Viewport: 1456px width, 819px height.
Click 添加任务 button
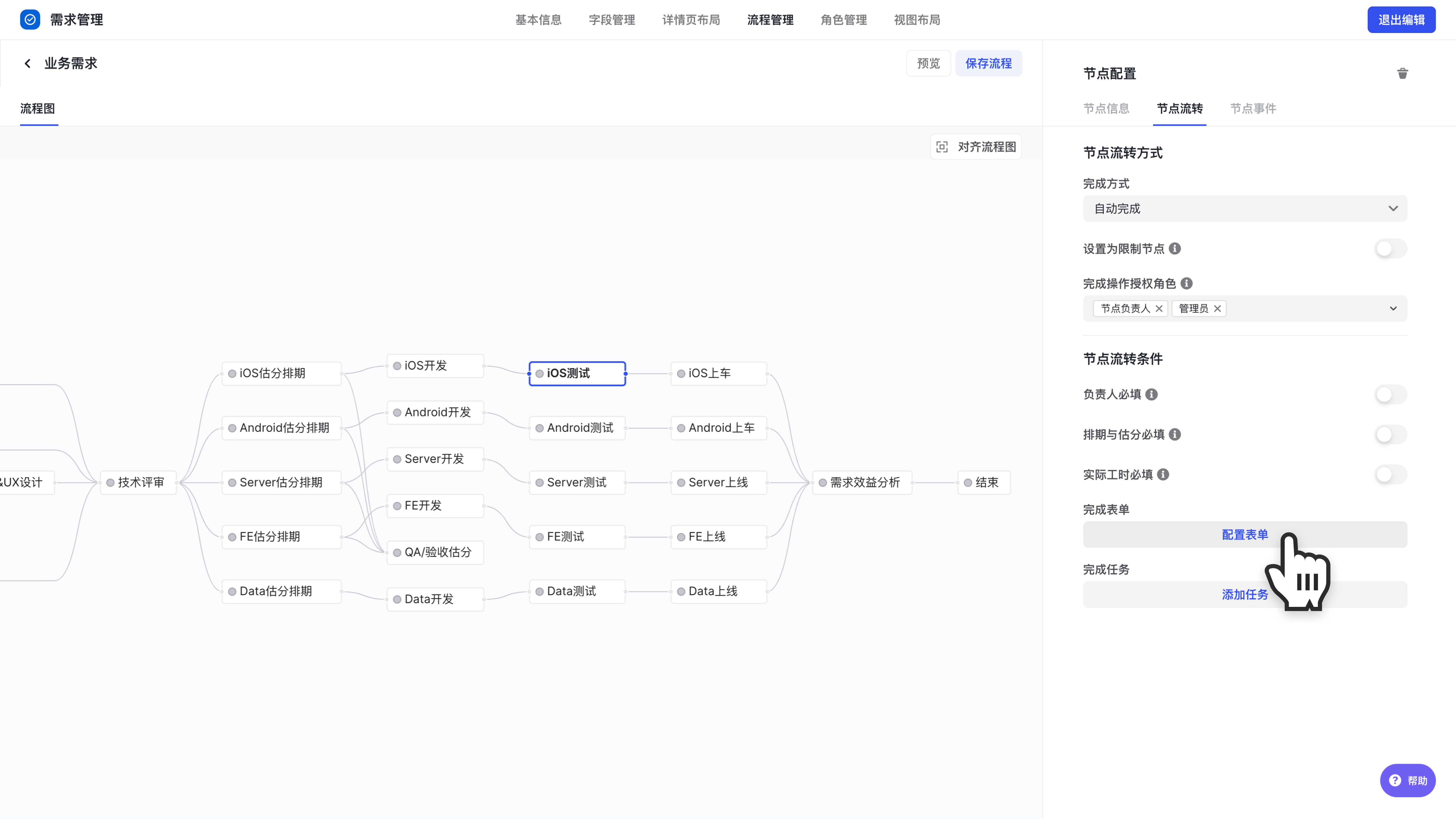click(x=1245, y=595)
